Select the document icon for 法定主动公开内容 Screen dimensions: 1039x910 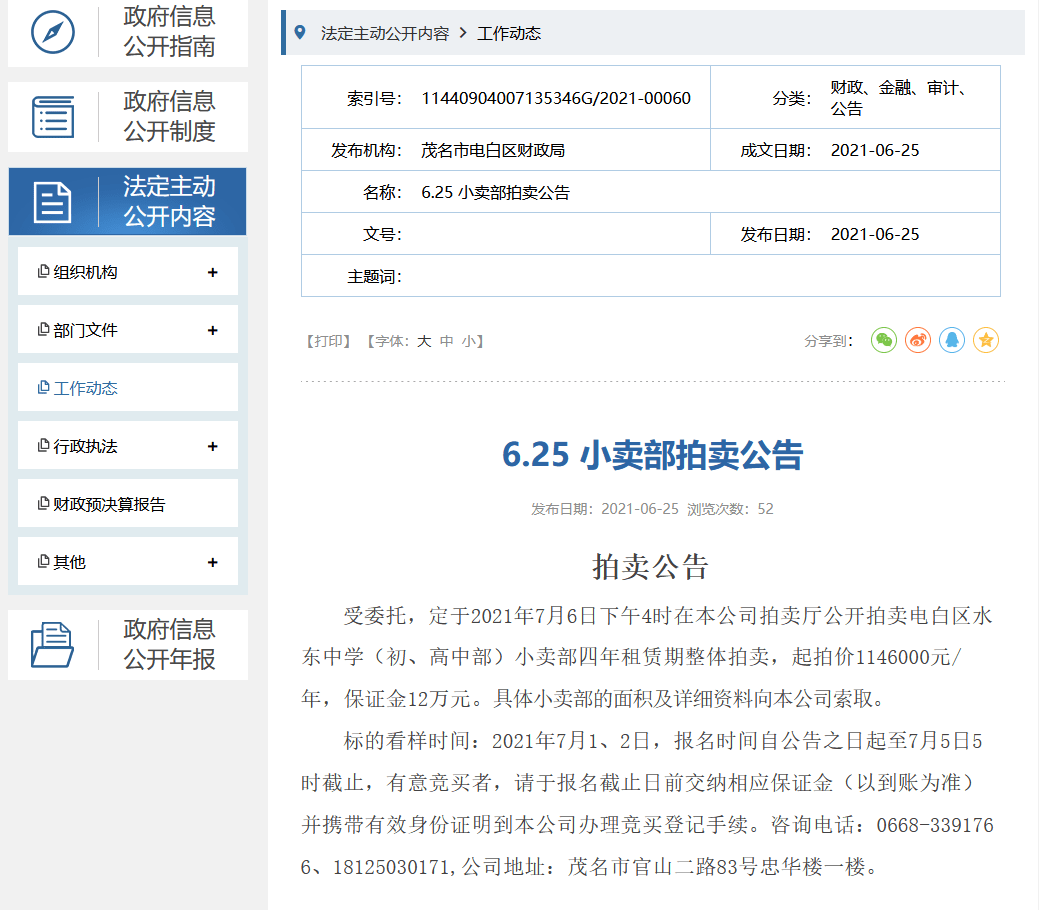tap(52, 202)
